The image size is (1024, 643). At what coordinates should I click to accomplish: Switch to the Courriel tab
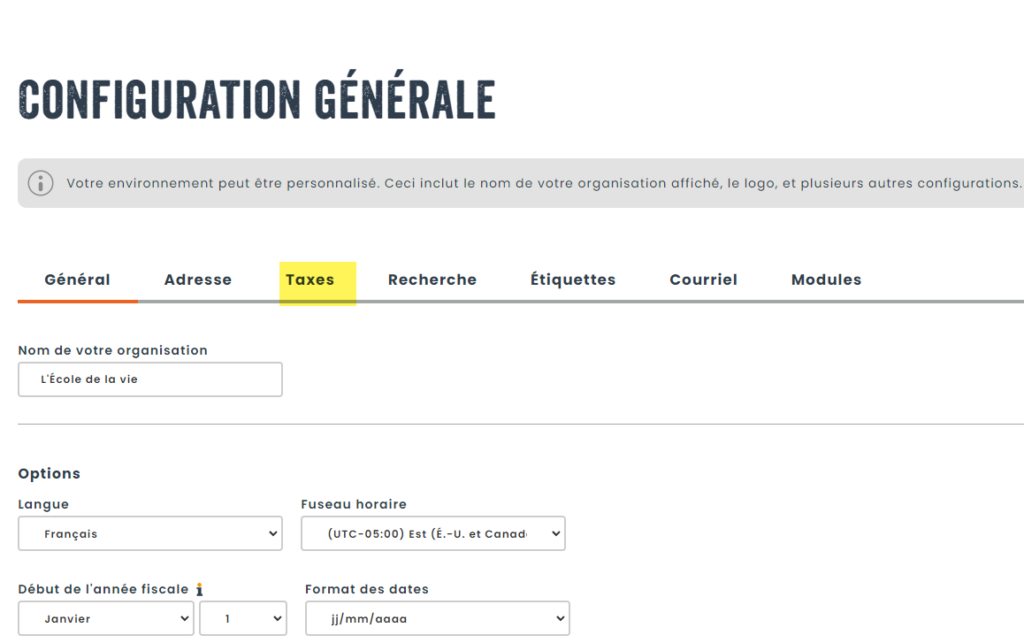[x=703, y=280]
